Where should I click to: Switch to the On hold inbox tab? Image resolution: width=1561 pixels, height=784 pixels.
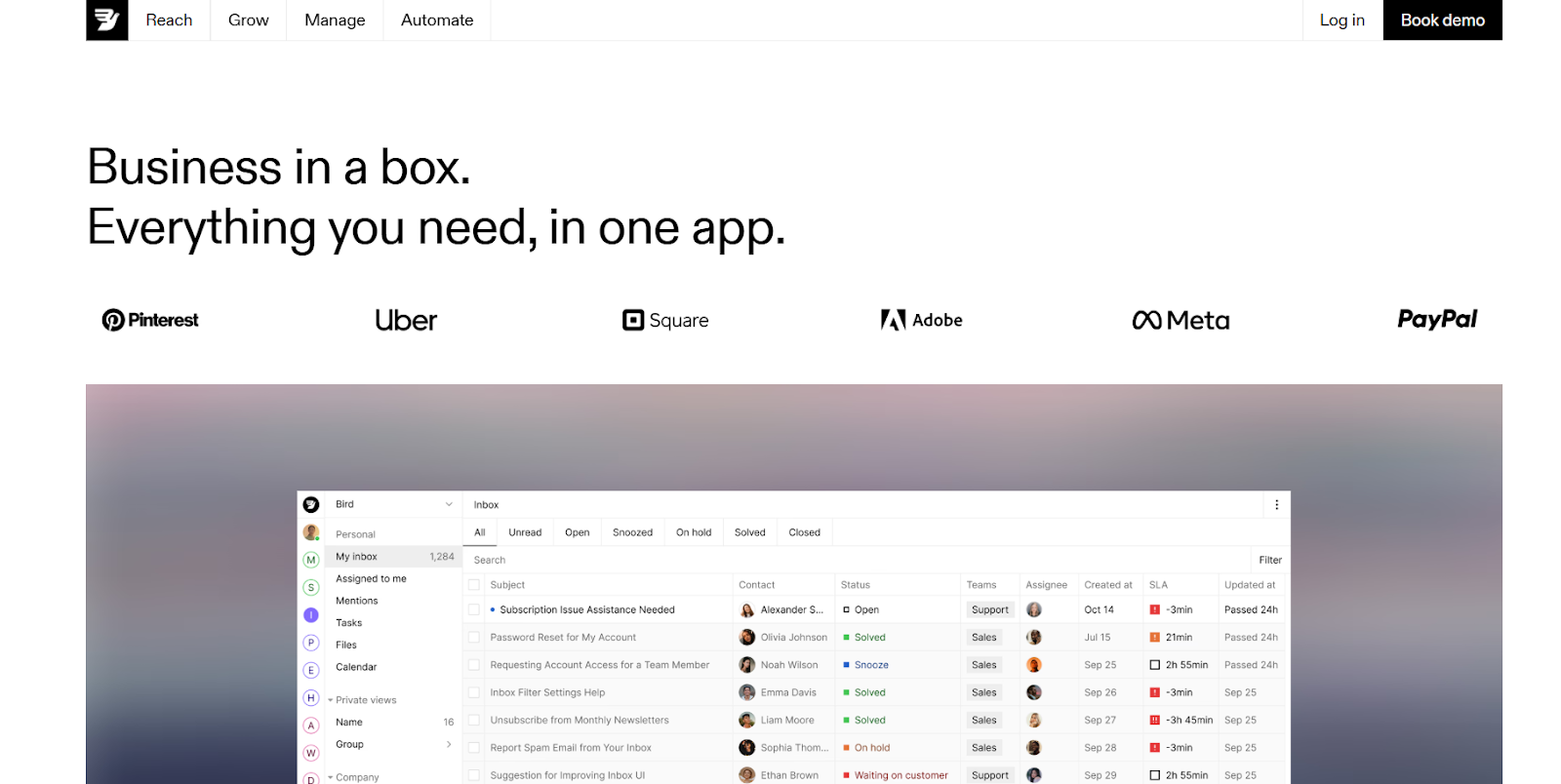[x=694, y=532]
